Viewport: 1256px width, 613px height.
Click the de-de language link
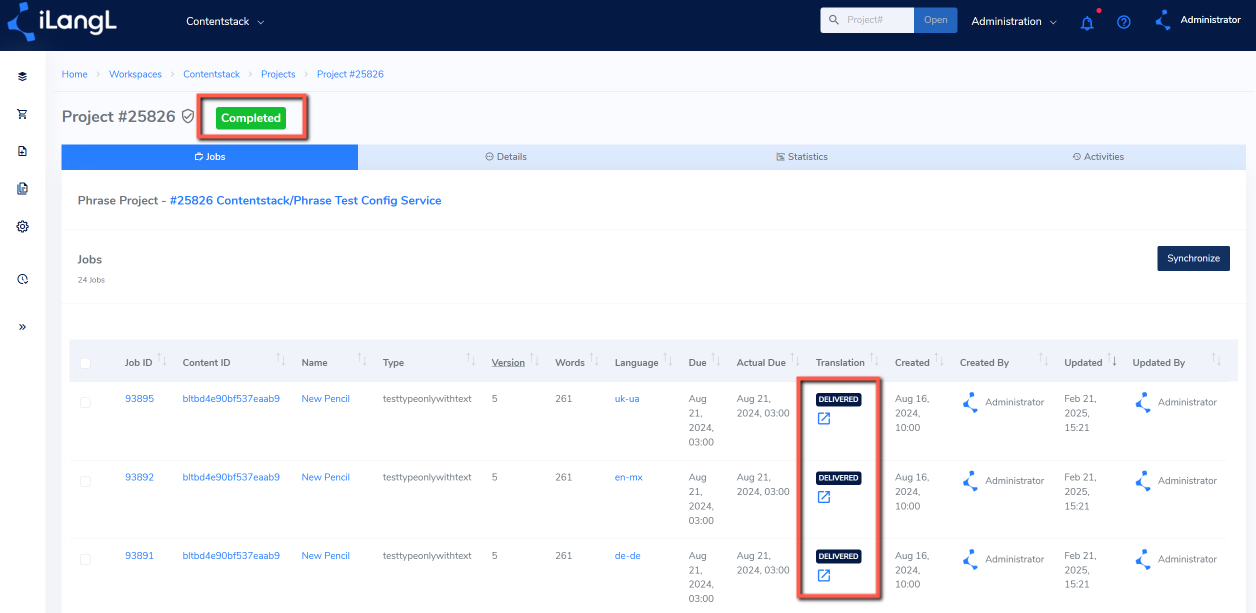627,555
